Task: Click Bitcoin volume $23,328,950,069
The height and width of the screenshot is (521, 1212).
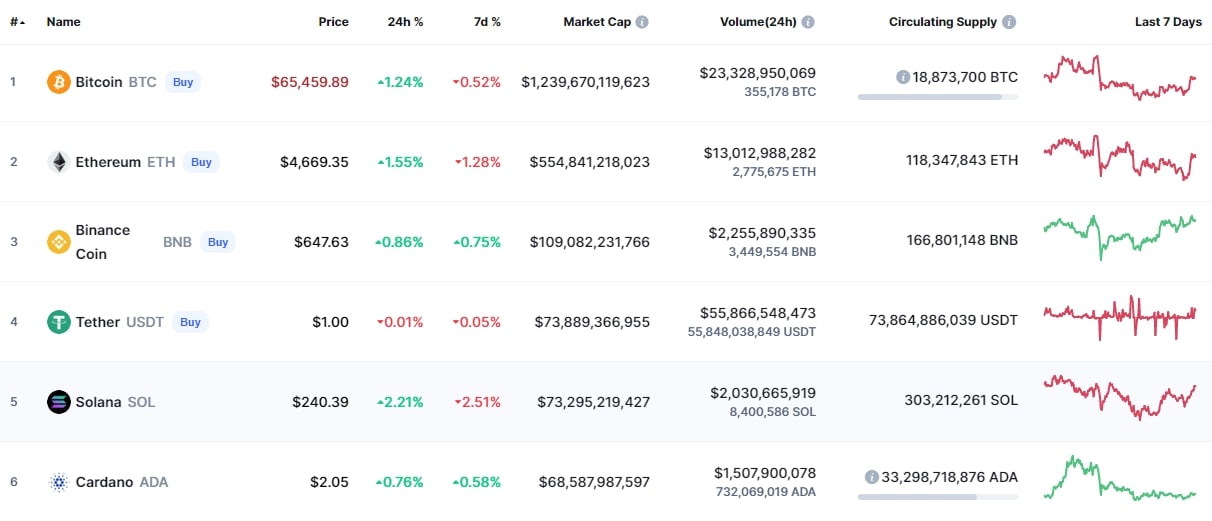Action: pos(758,73)
